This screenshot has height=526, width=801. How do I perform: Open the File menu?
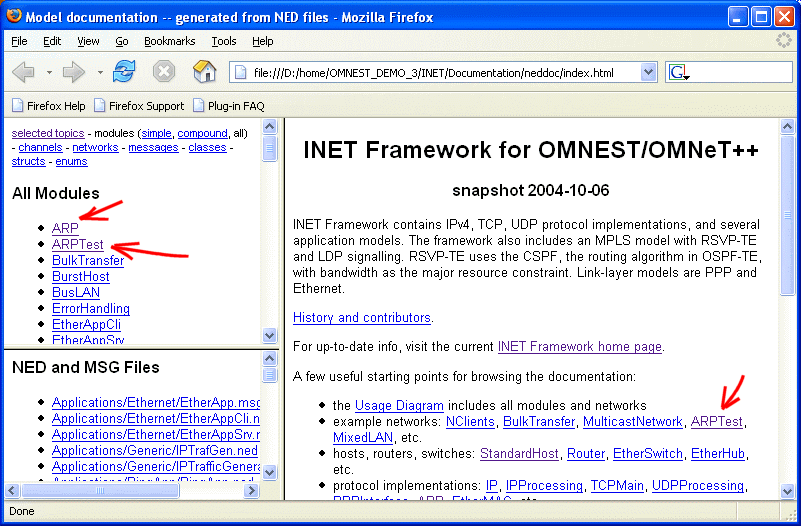tap(19, 41)
